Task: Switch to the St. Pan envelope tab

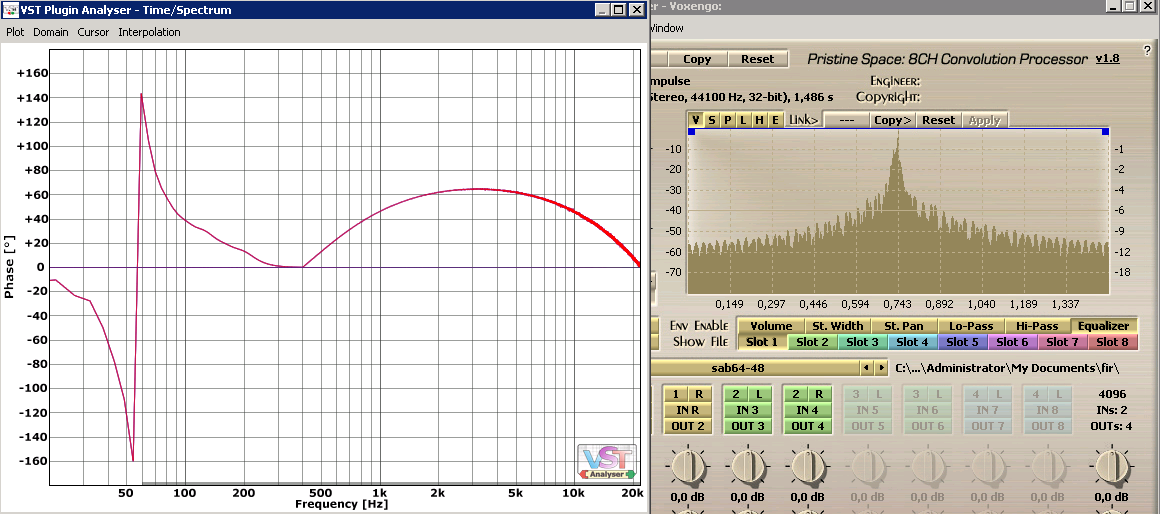Action: pos(905,326)
